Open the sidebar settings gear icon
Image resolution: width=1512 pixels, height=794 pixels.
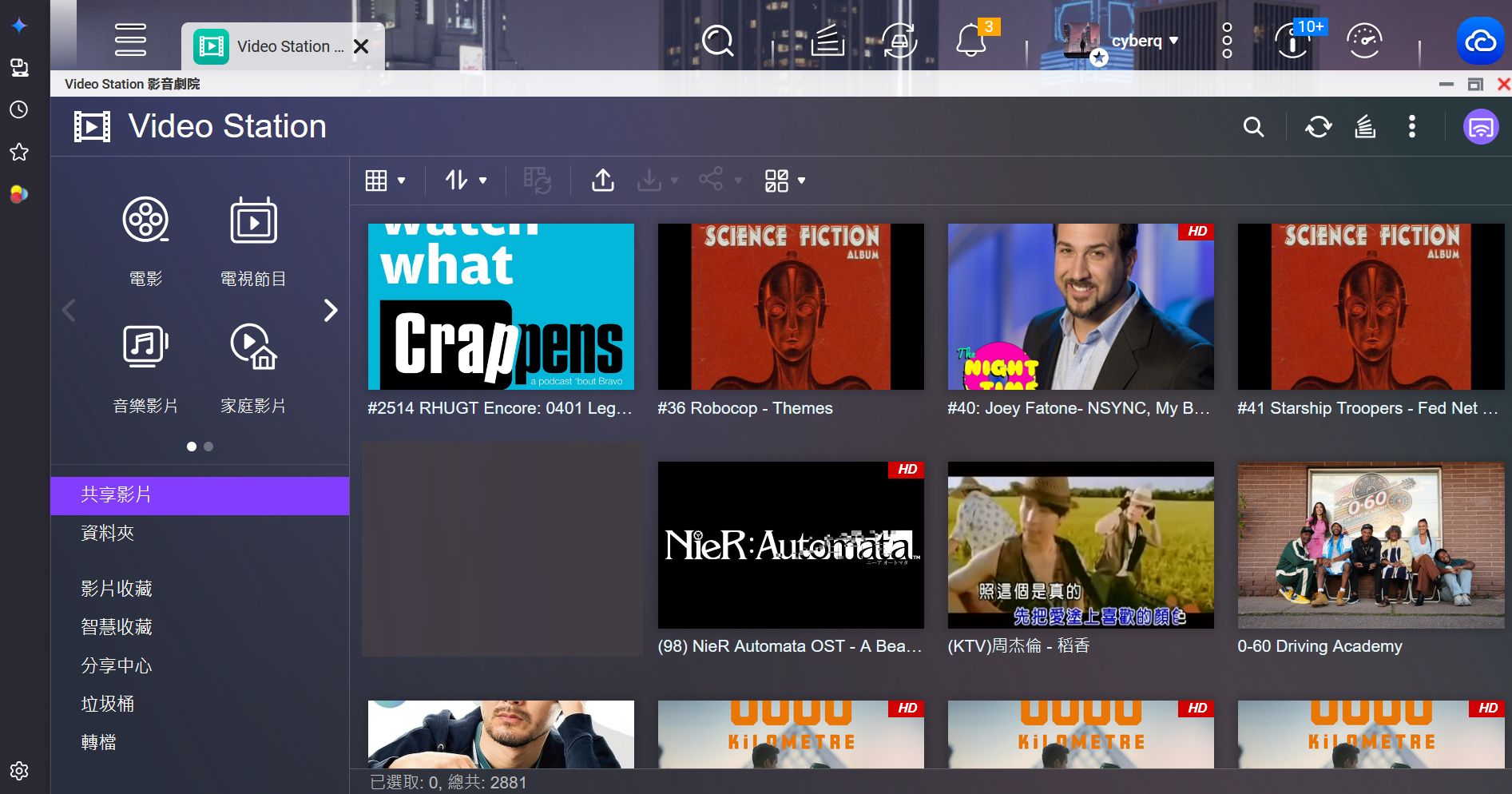[19, 771]
